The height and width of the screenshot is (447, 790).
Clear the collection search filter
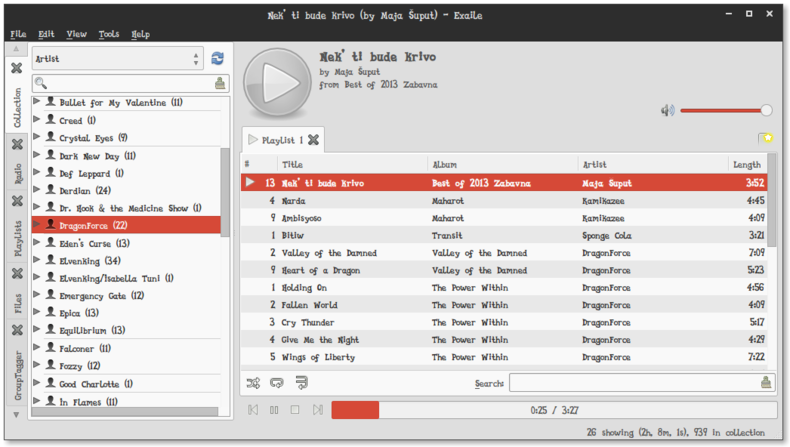coord(220,84)
